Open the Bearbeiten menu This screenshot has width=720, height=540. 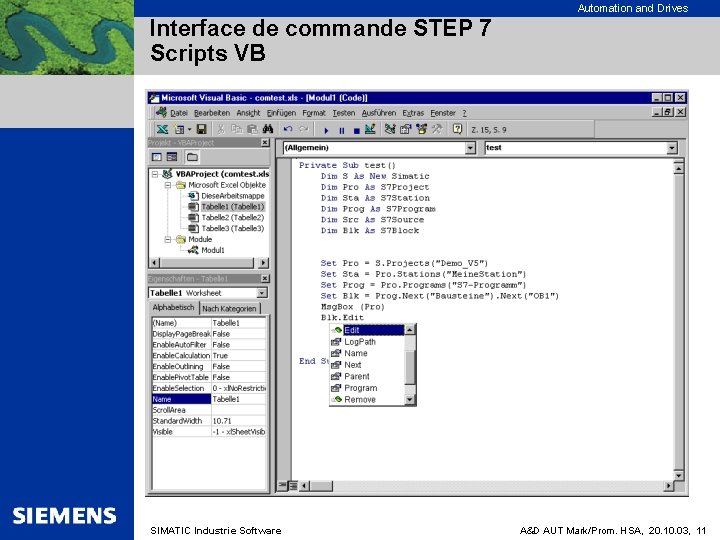[x=212, y=113]
